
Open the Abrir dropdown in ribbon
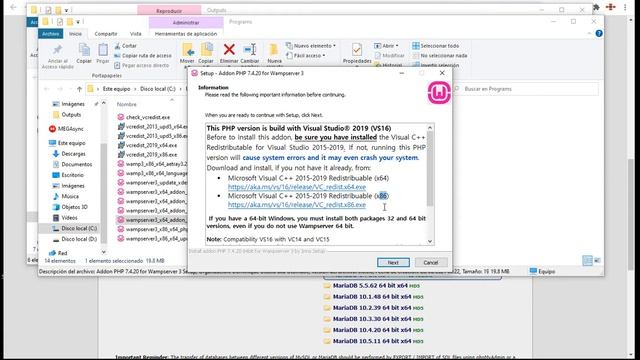(386, 46)
